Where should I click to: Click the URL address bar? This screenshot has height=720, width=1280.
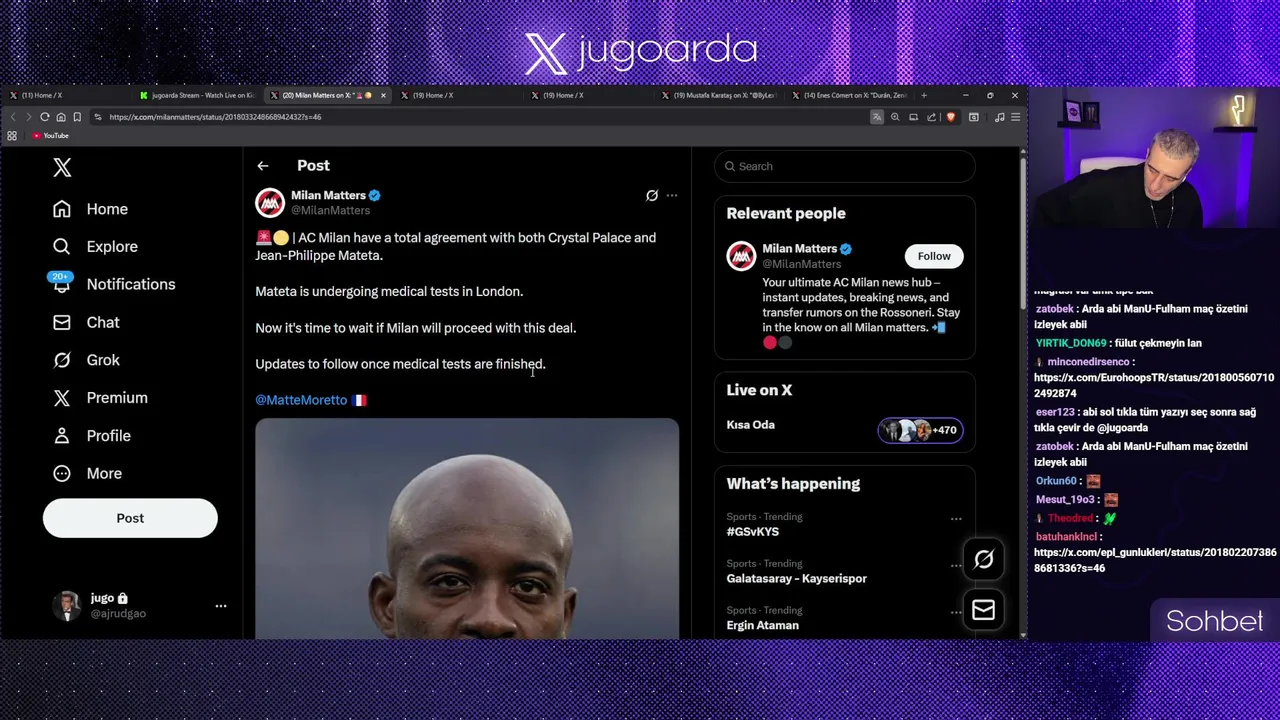click(x=480, y=117)
